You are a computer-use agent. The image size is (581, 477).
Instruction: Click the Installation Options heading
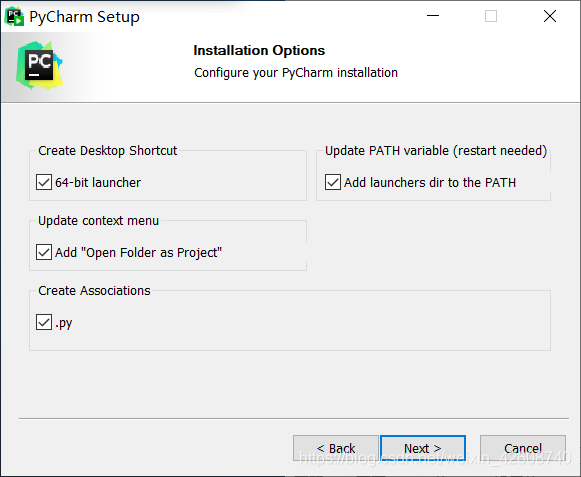point(259,50)
